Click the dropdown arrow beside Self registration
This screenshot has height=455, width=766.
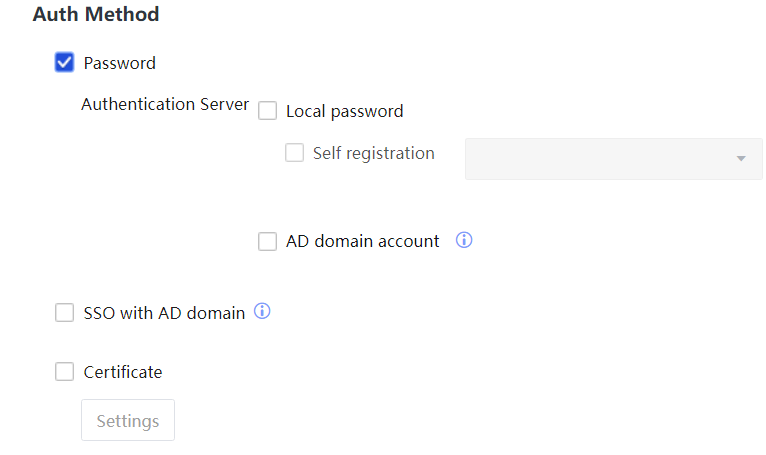(741, 159)
